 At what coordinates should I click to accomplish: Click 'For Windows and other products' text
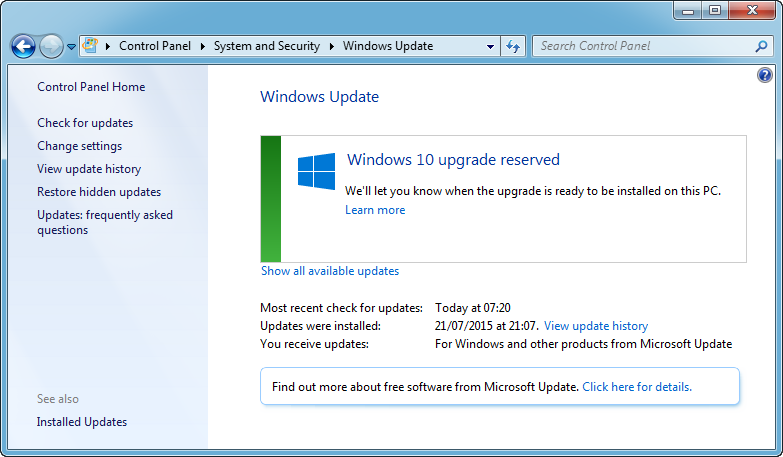pyautogui.click(x=583, y=344)
